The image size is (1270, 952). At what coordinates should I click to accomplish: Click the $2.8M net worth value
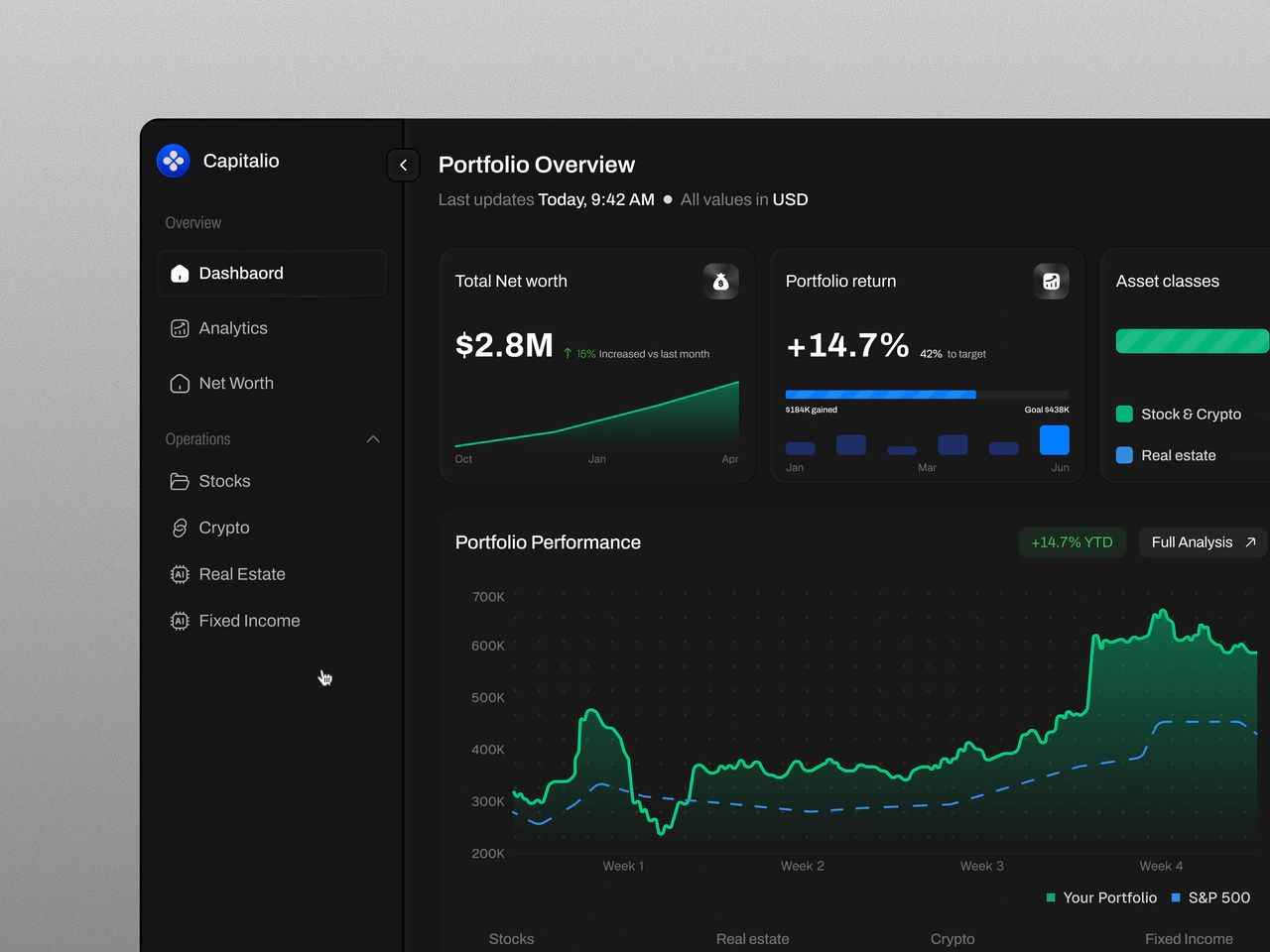504,345
